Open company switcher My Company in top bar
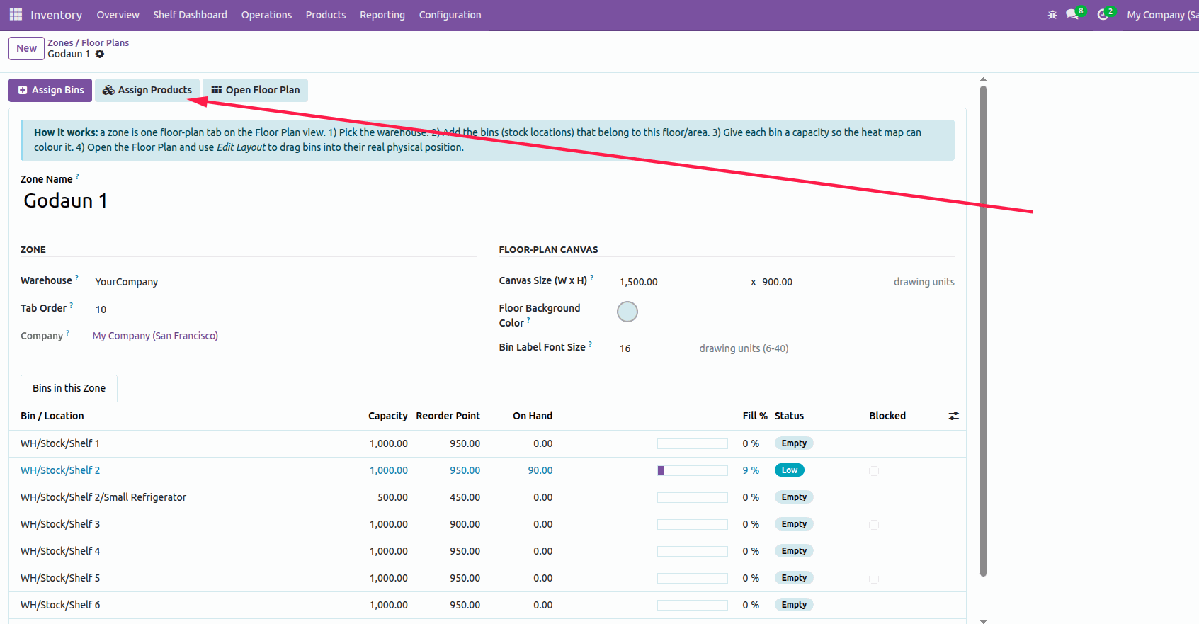The height and width of the screenshot is (624, 1199). click(x=1162, y=15)
